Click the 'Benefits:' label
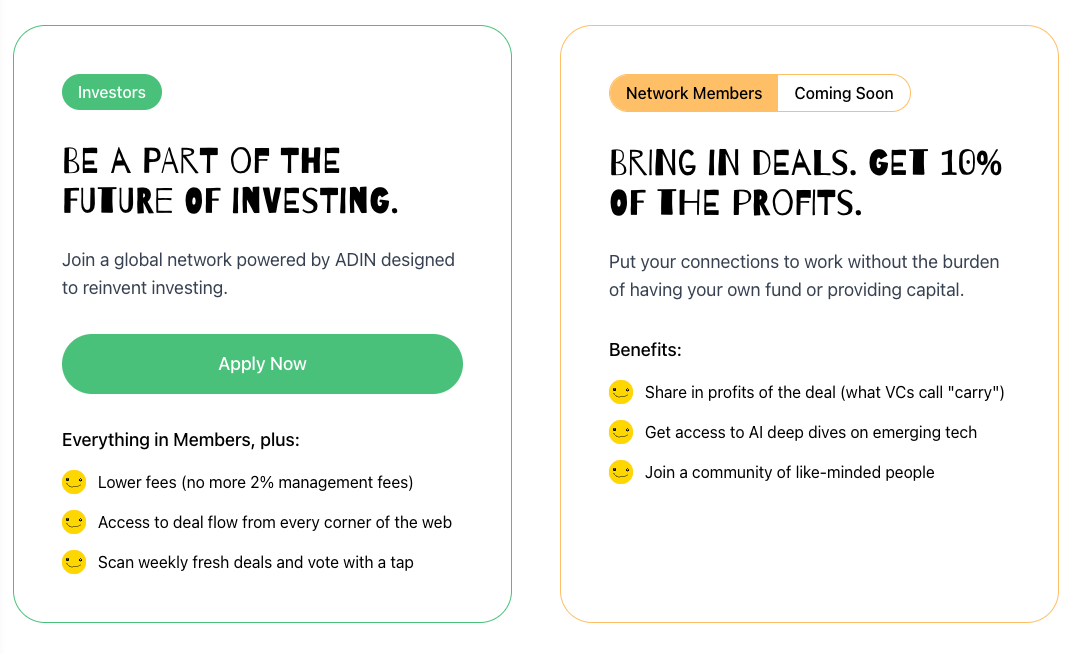Image resolution: width=1072 pixels, height=654 pixels. click(x=645, y=350)
